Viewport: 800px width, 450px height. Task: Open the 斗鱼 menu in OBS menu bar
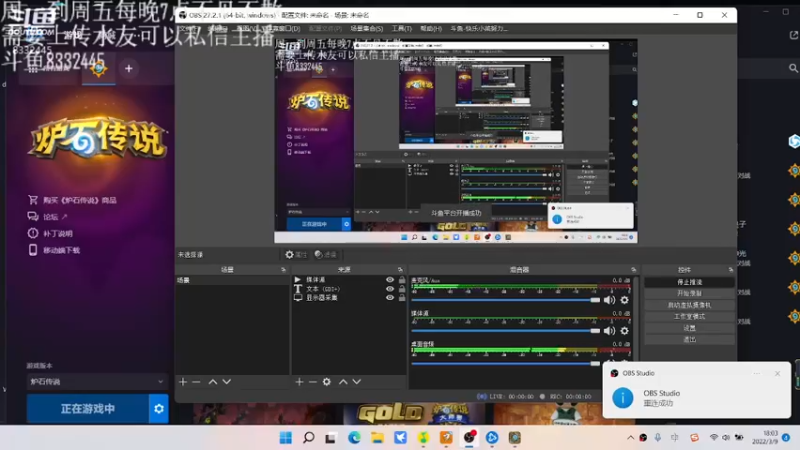pyautogui.click(x=479, y=29)
